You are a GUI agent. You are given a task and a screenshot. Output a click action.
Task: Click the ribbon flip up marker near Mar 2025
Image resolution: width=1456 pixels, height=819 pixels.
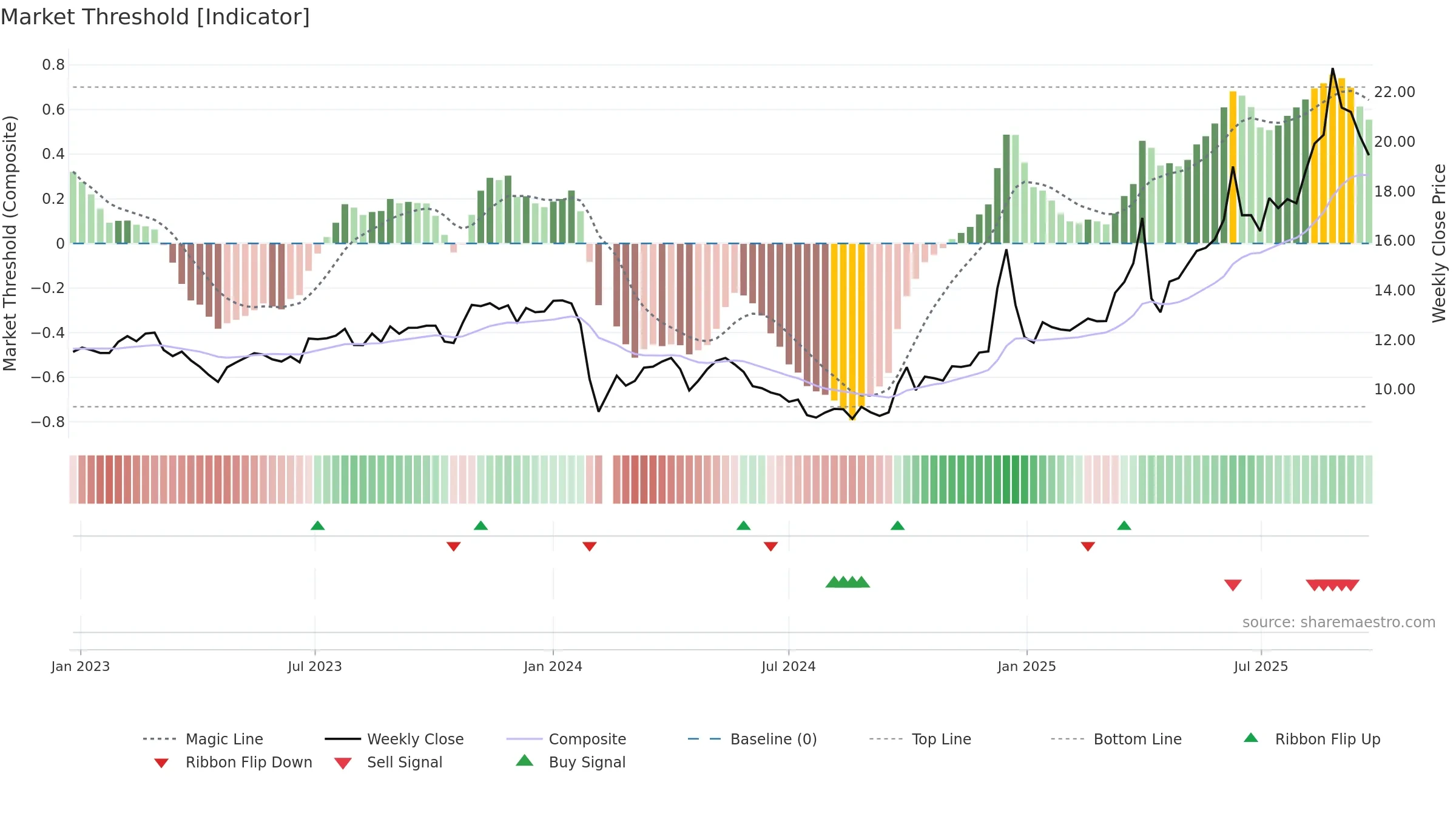[1124, 525]
